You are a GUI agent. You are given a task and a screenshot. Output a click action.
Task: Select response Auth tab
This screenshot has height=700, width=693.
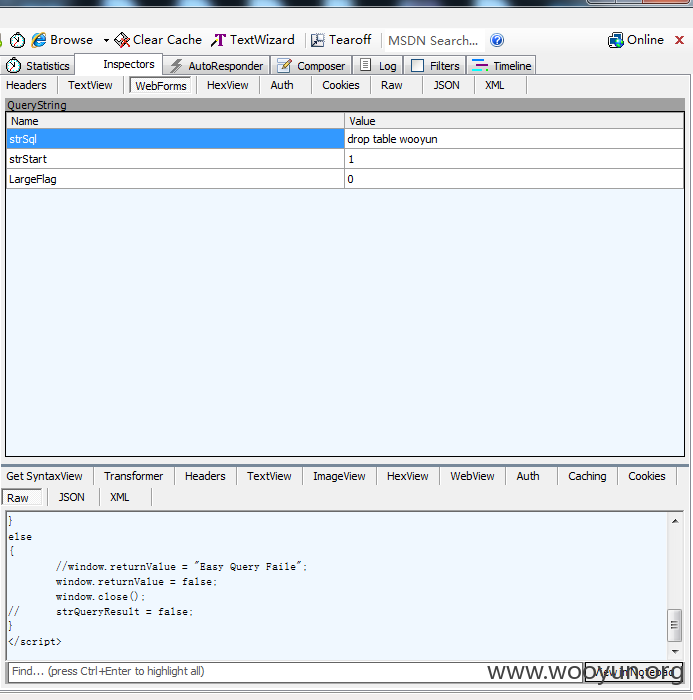(528, 476)
